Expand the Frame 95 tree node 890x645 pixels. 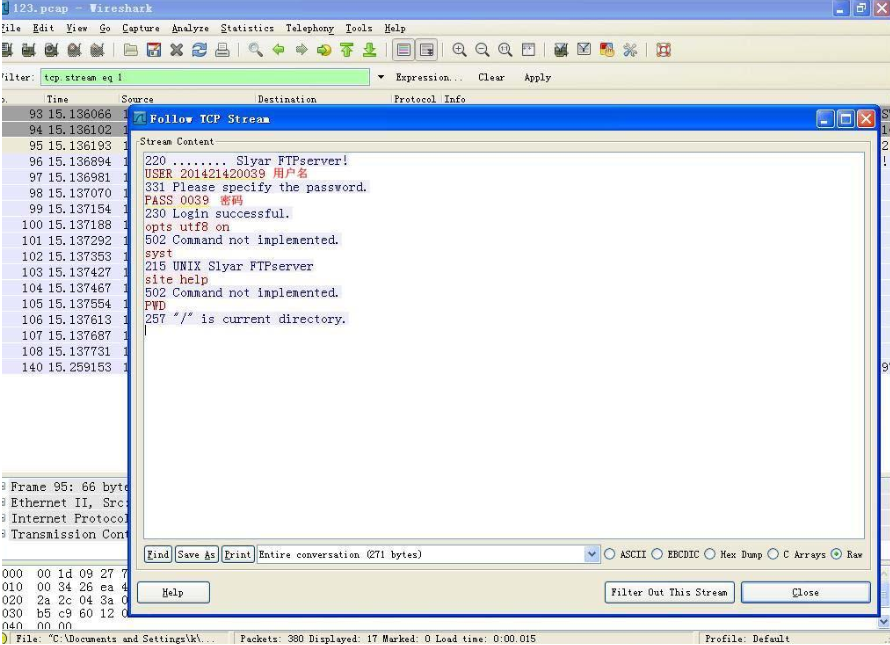tap(4, 487)
